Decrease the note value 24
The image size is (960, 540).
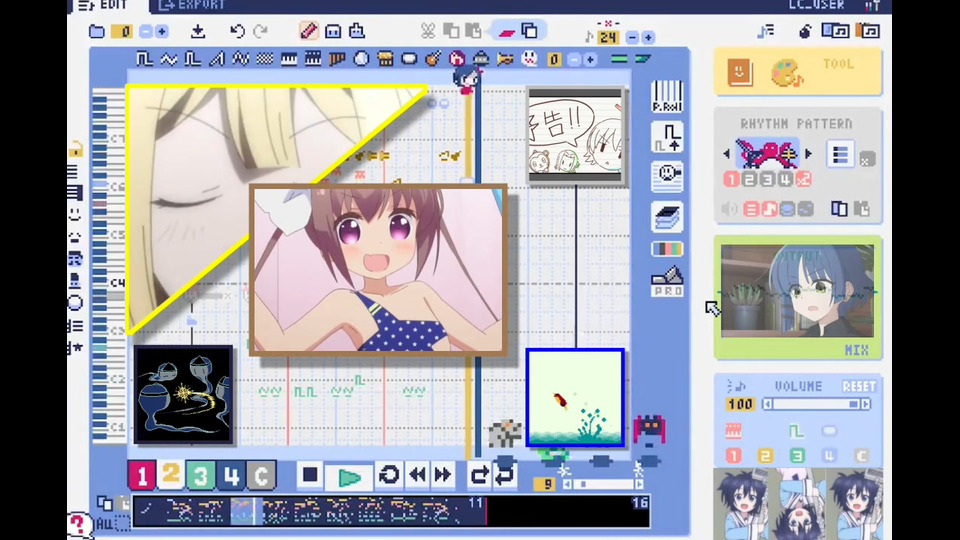[632, 37]
